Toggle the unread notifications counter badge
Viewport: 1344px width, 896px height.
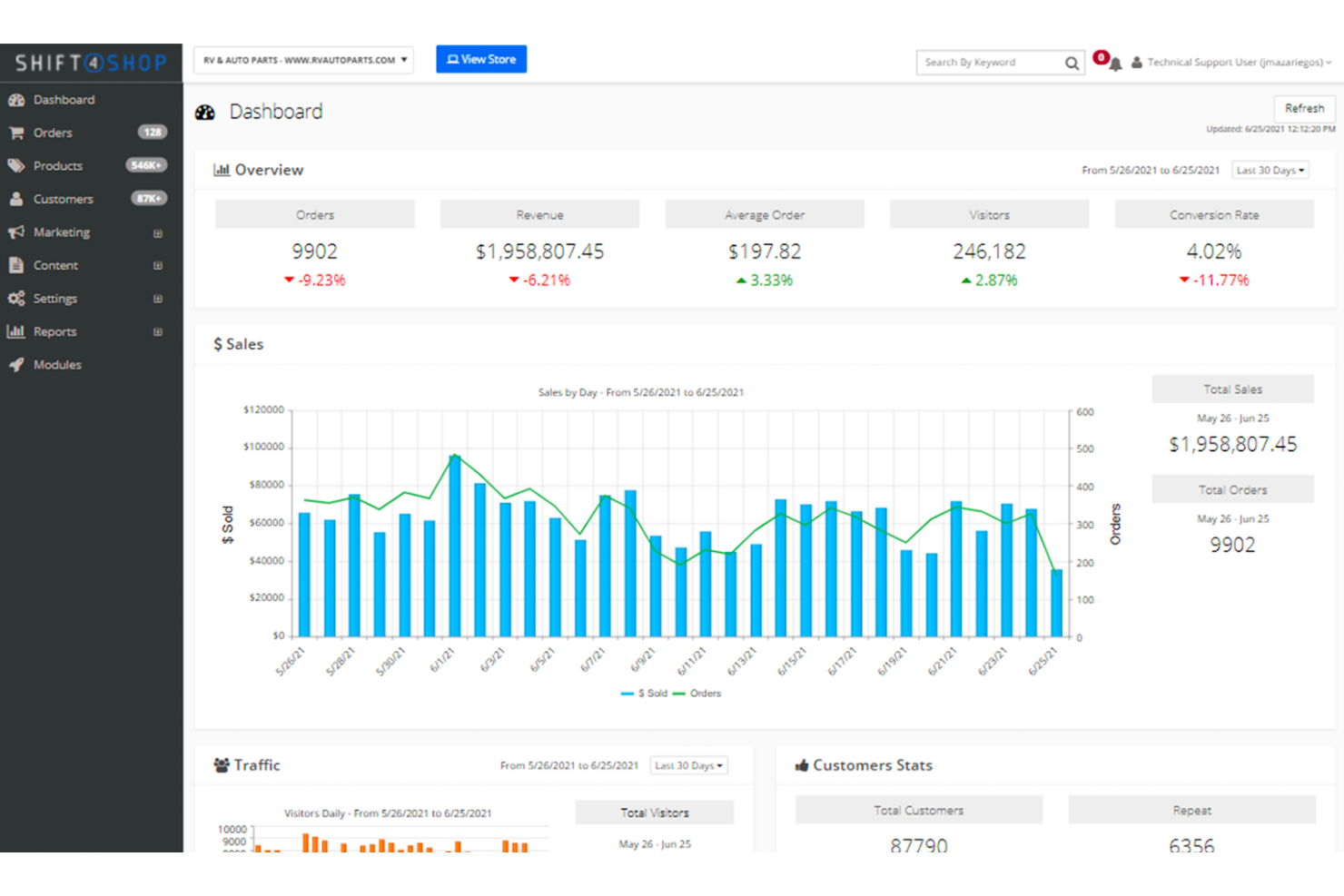1101,56
